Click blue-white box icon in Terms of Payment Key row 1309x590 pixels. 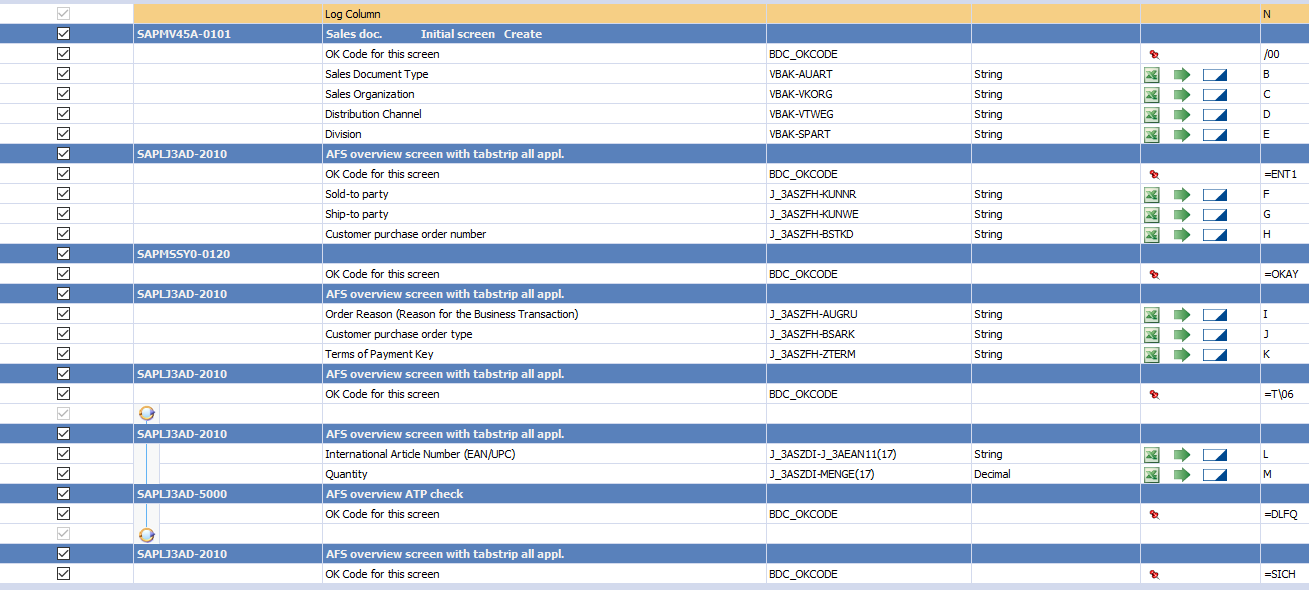[1214, 354]
